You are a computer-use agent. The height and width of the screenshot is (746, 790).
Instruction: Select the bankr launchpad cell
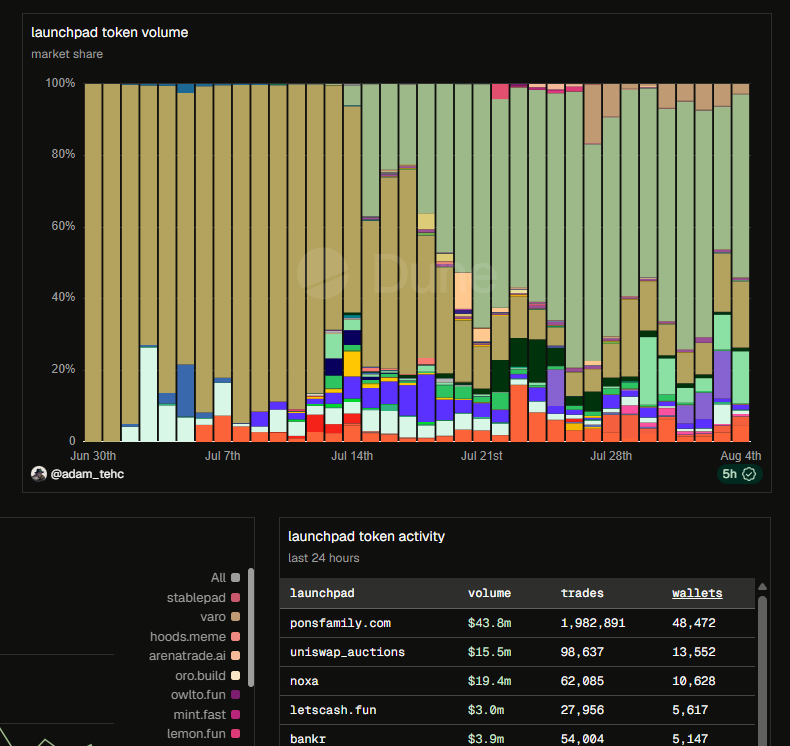point(308,739)
